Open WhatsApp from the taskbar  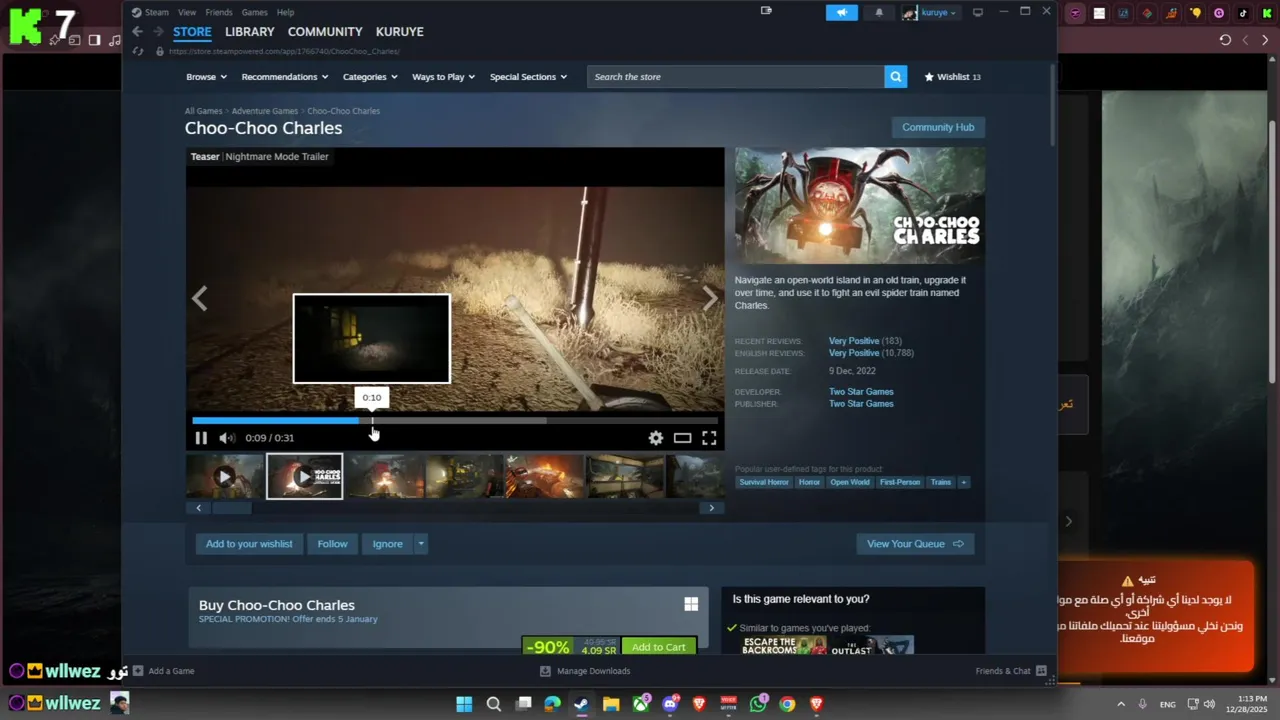point(758,704)
